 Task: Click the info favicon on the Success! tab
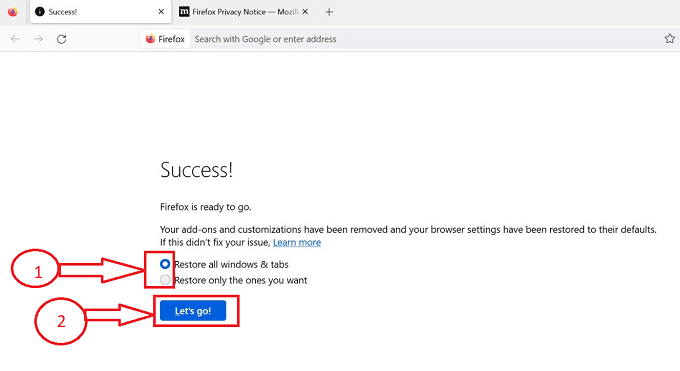(x=40, y=12)
